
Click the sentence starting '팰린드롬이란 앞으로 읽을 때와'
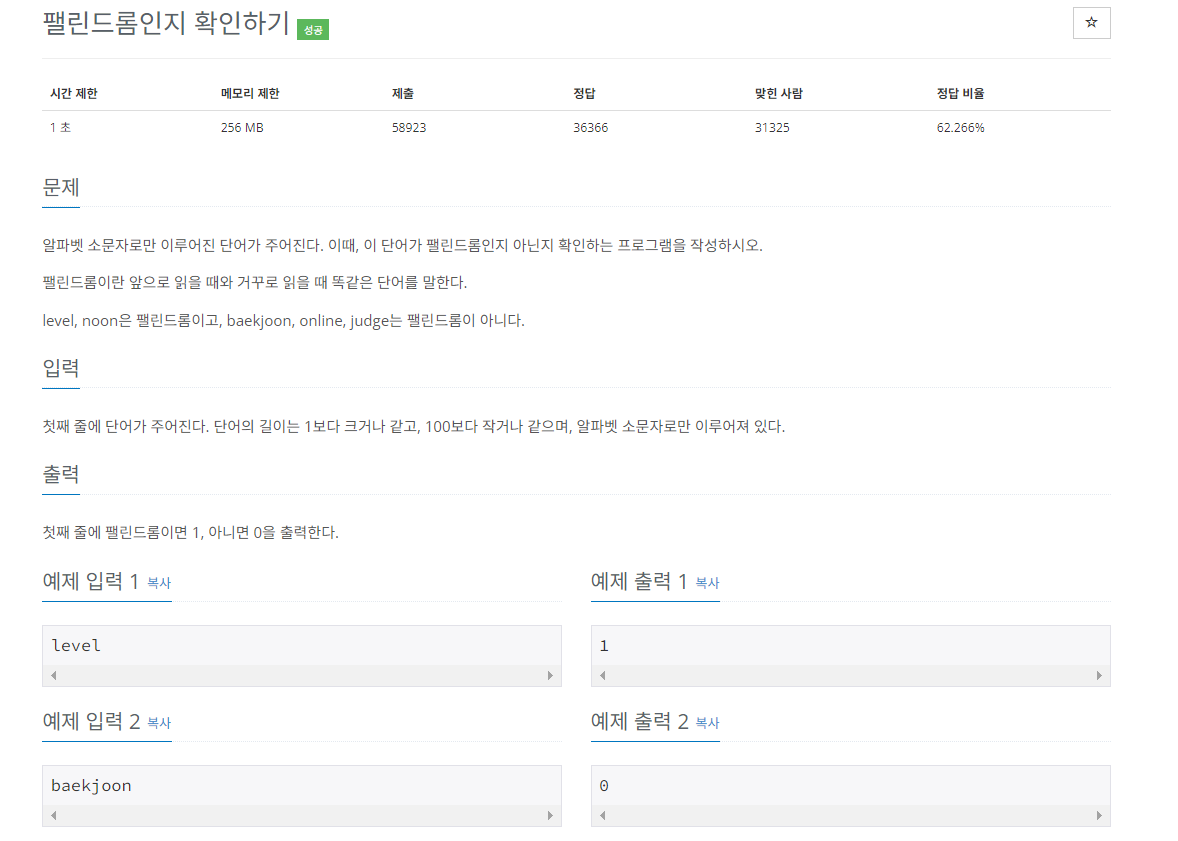tap(255, 283)
